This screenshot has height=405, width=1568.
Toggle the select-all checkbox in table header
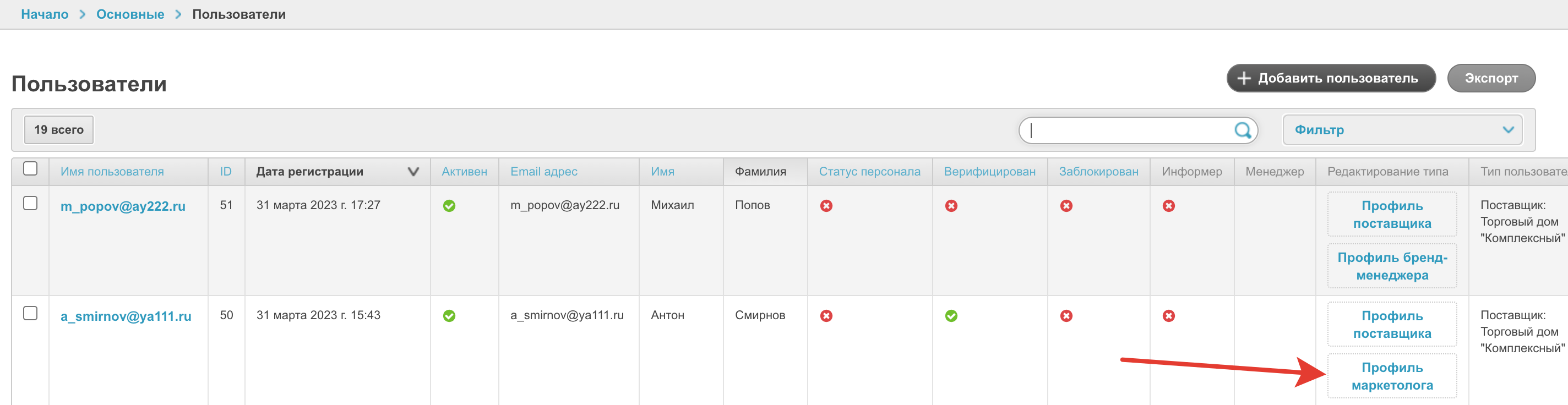30,168
